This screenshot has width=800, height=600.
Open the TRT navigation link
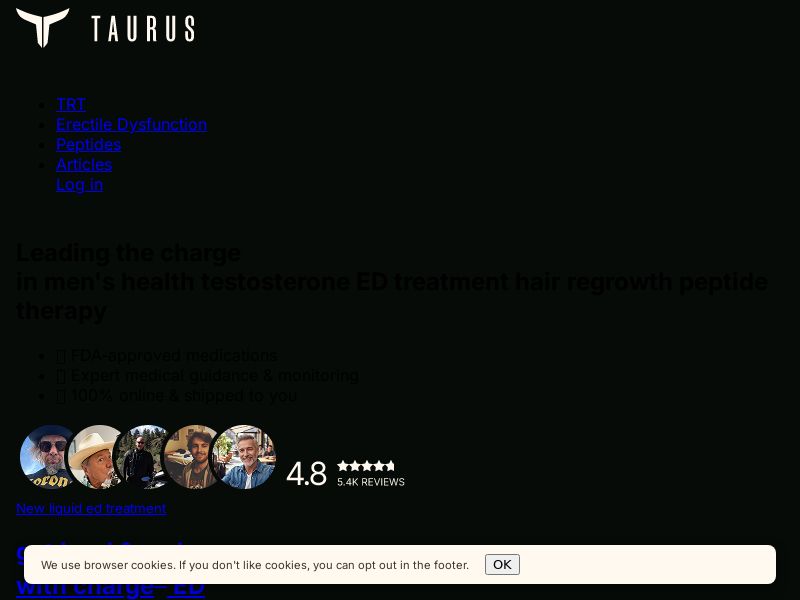(x=71, y=104)
